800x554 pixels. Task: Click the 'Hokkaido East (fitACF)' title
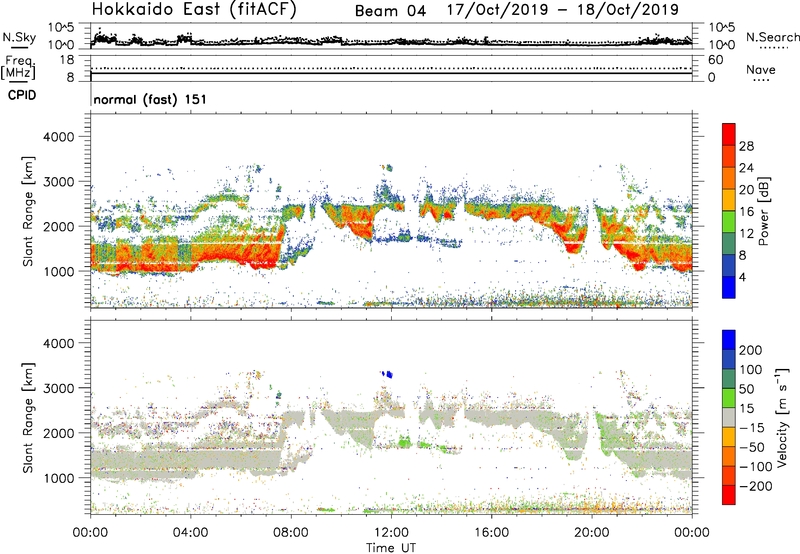coord(194,9)
